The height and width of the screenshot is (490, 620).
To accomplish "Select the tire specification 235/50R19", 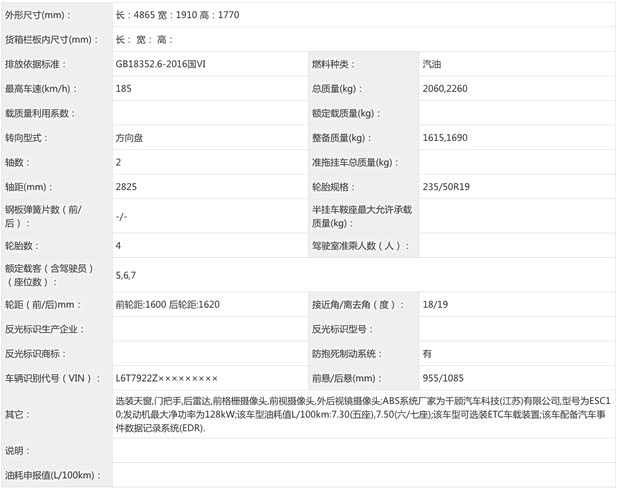I will [x=449, y=186].
